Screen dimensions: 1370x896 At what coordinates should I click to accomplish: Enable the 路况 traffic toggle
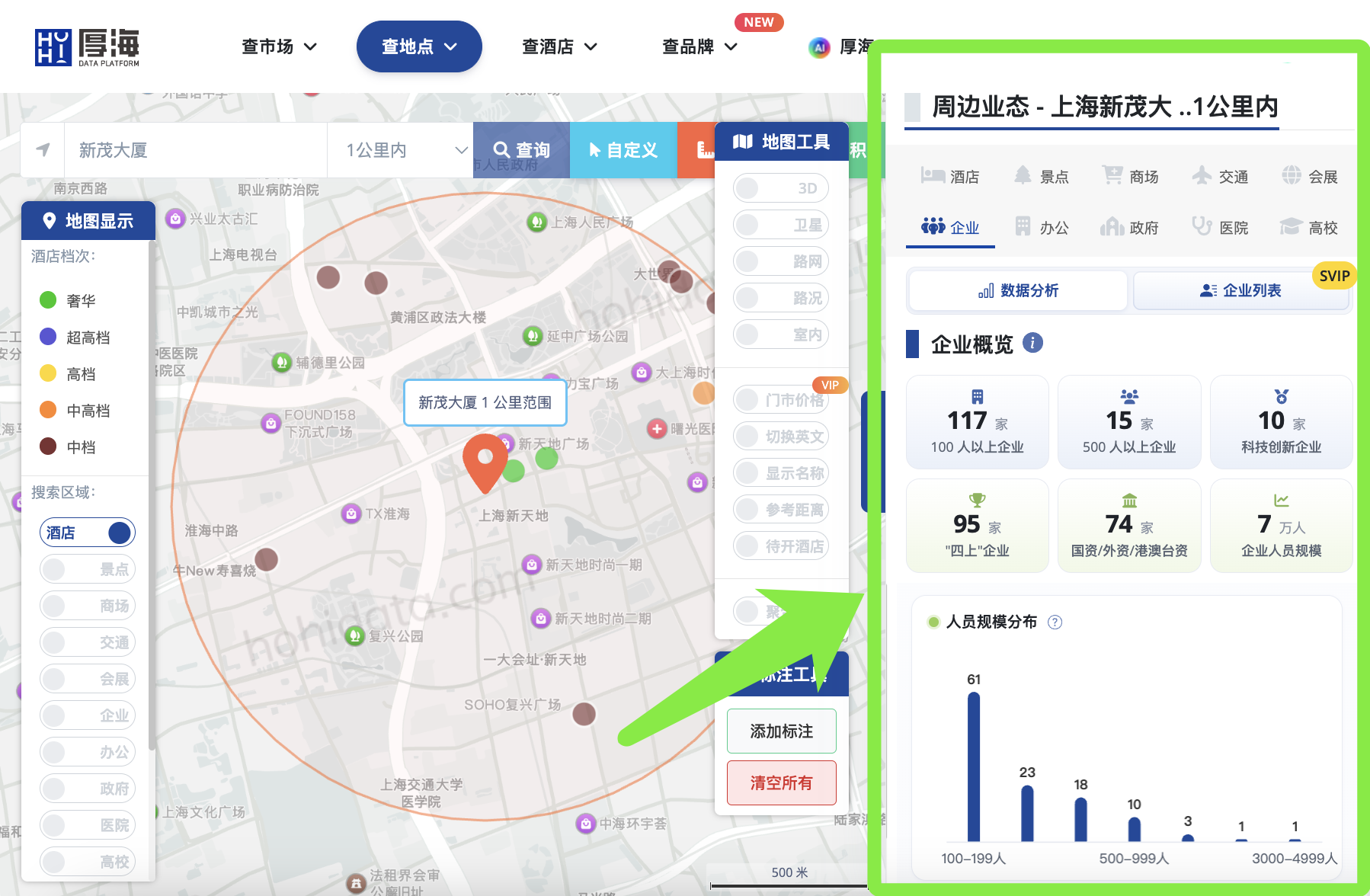click(781, 298)
